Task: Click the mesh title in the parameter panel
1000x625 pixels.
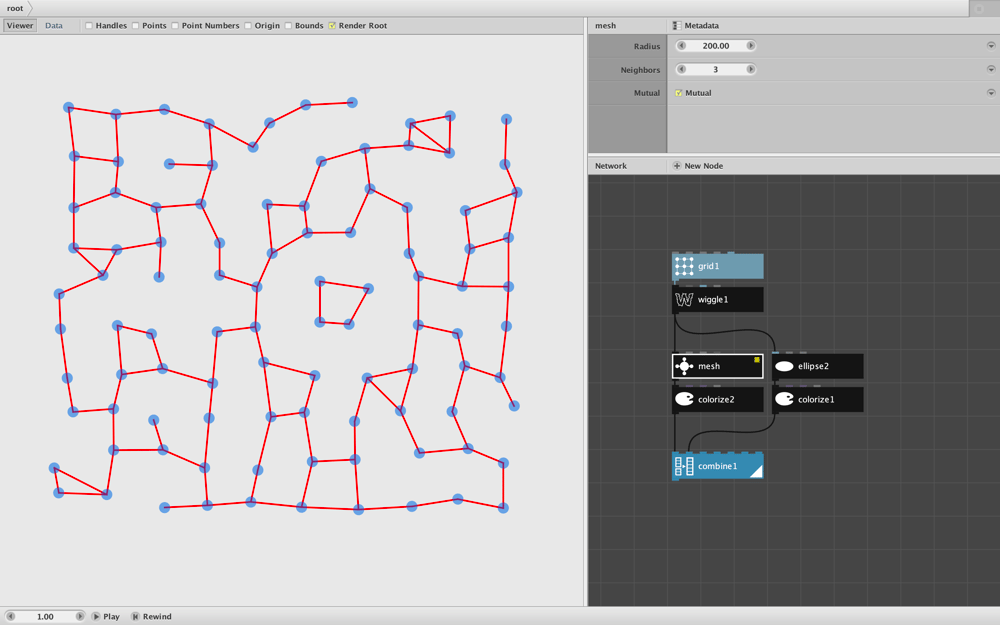Action: coord(606,26)
